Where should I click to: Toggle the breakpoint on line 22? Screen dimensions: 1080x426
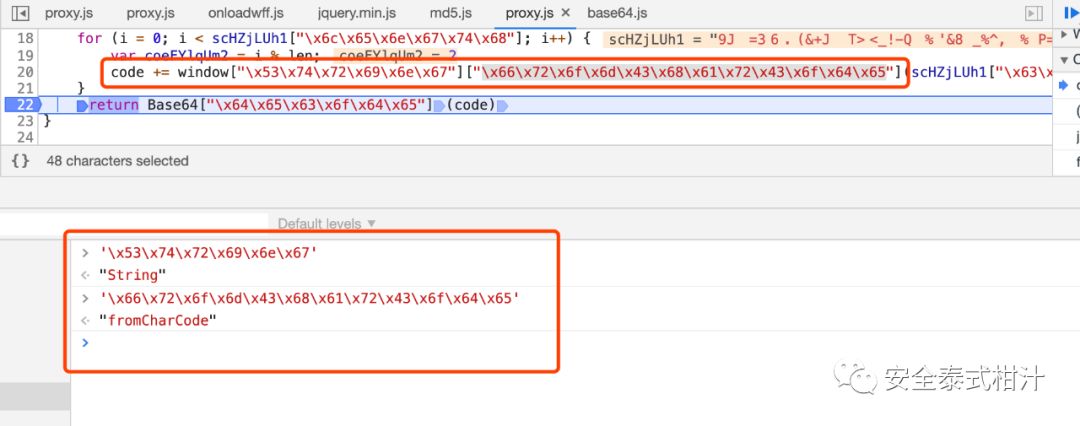25,105
